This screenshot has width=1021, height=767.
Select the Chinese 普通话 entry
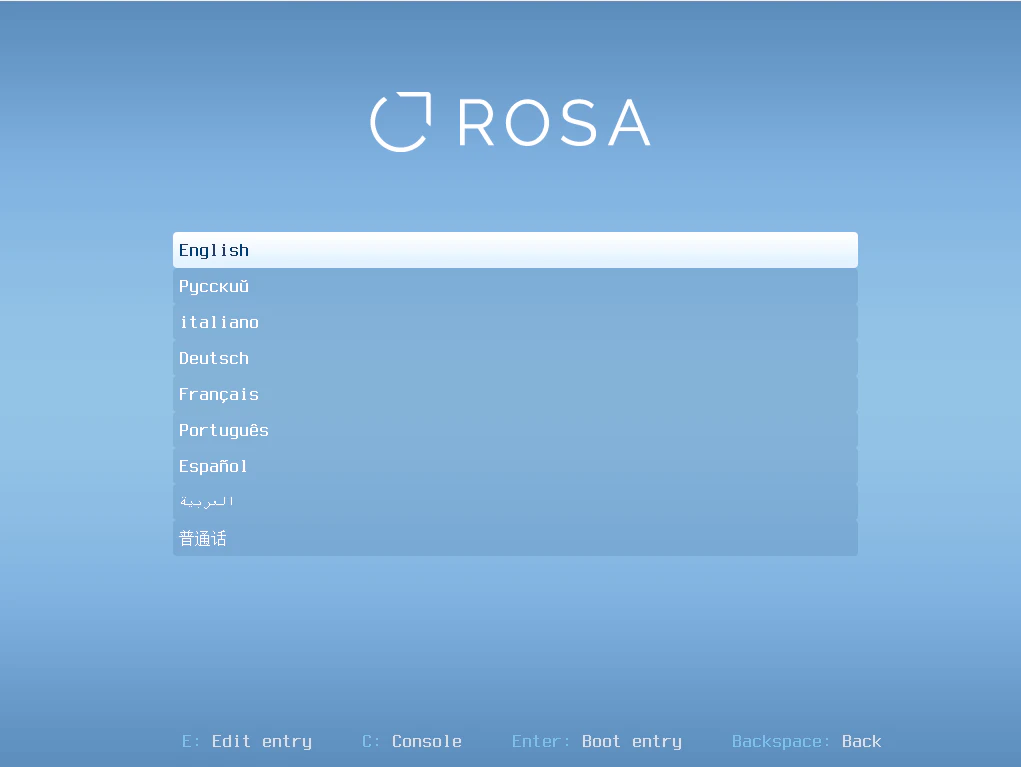tap(515, 538)
